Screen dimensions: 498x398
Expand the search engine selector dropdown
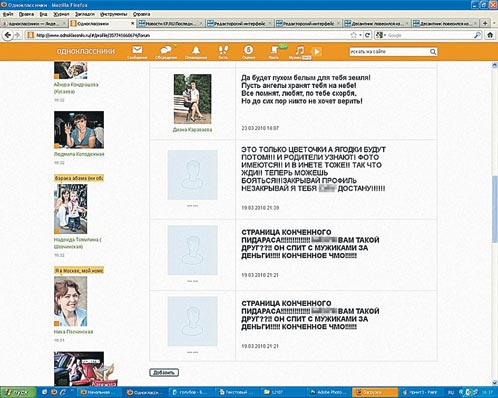pyautogui.click(x=380, y=35)
